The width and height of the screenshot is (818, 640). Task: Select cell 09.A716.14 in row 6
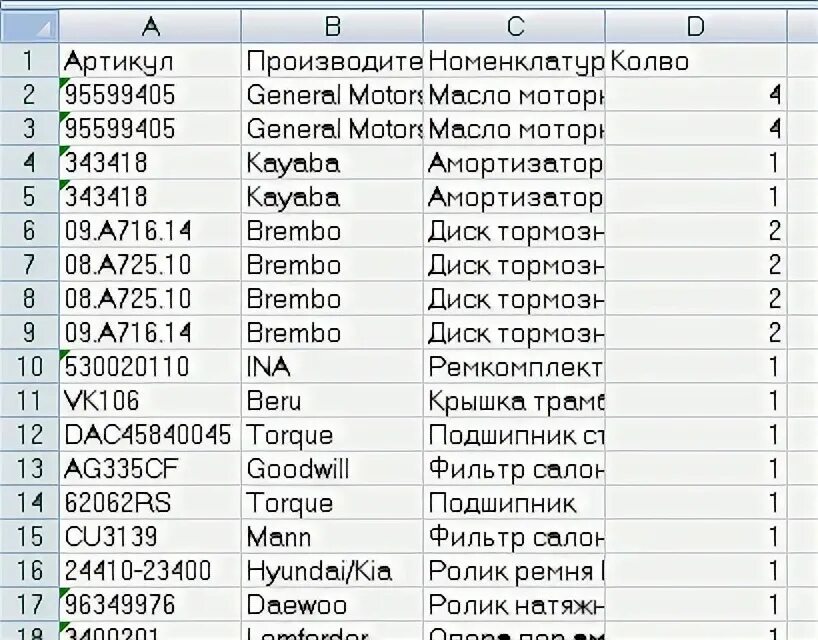click(x=150, y=231)
